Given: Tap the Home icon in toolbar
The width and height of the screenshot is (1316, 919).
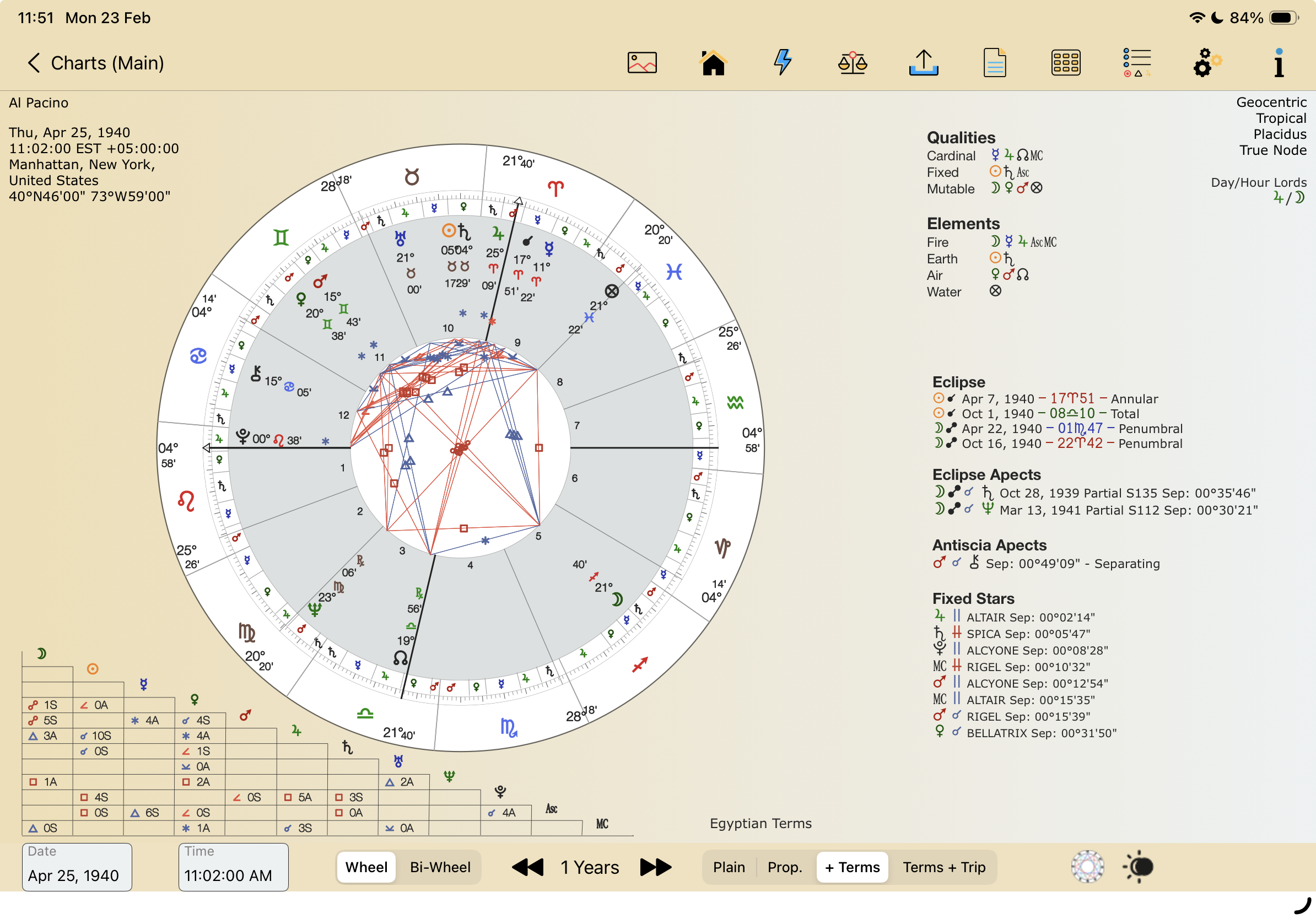Looking at the screenshot, I should 713,62.
